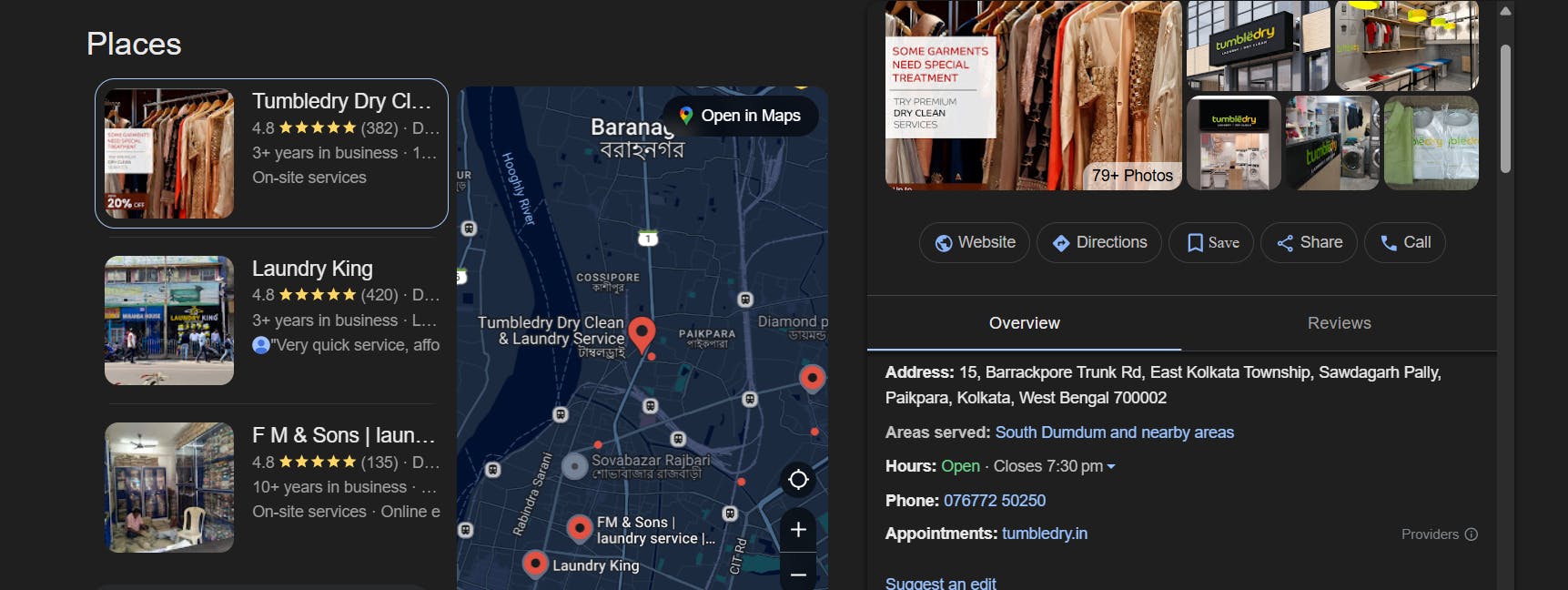This screenshot has height=590, width=1568.
Task: Click the phone number 076772 50250
Action: (995, 501)
